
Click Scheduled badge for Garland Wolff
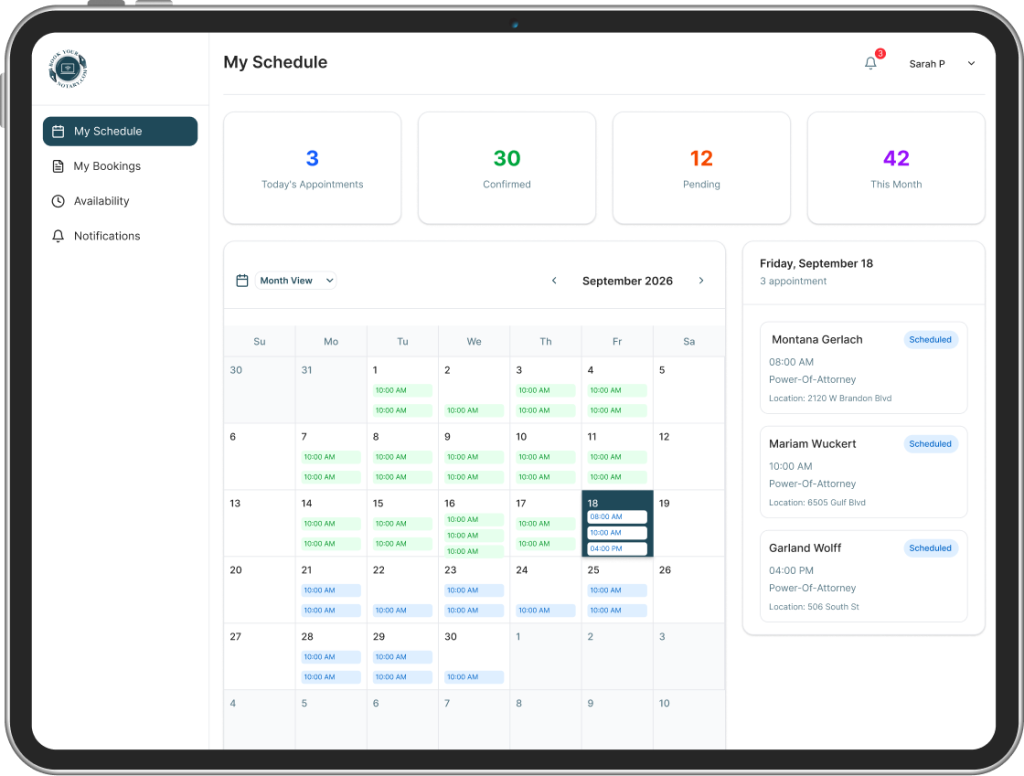tap(930, 548)
